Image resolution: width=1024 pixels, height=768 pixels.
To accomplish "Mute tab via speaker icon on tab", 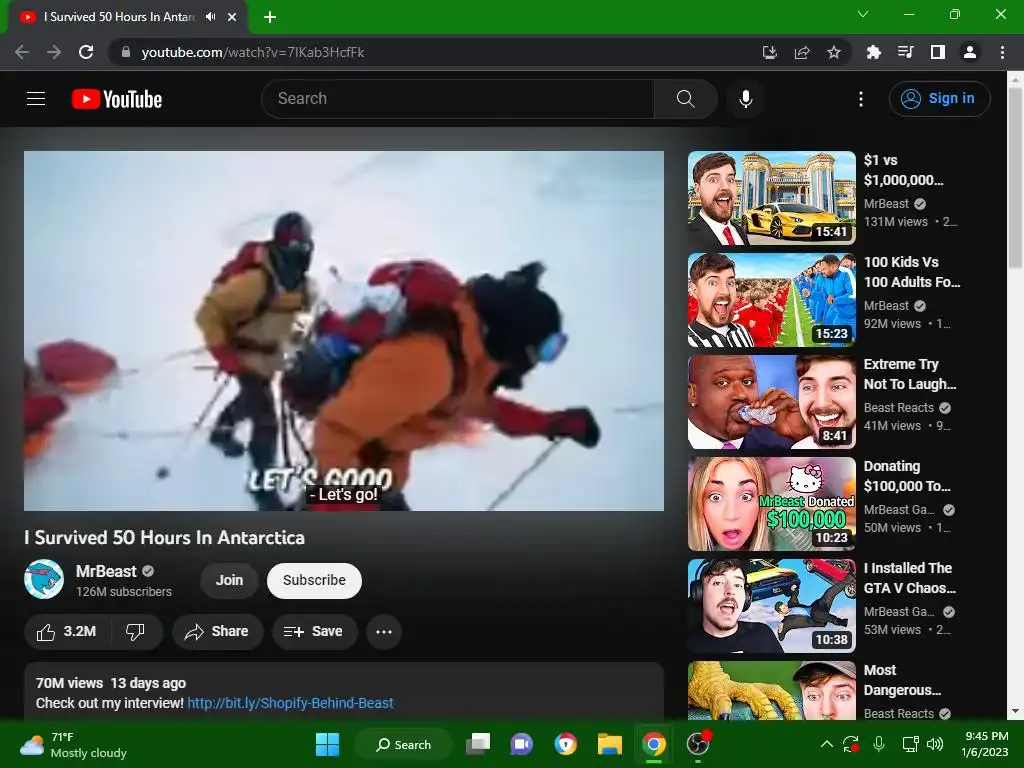I will [x=210, y=17].
